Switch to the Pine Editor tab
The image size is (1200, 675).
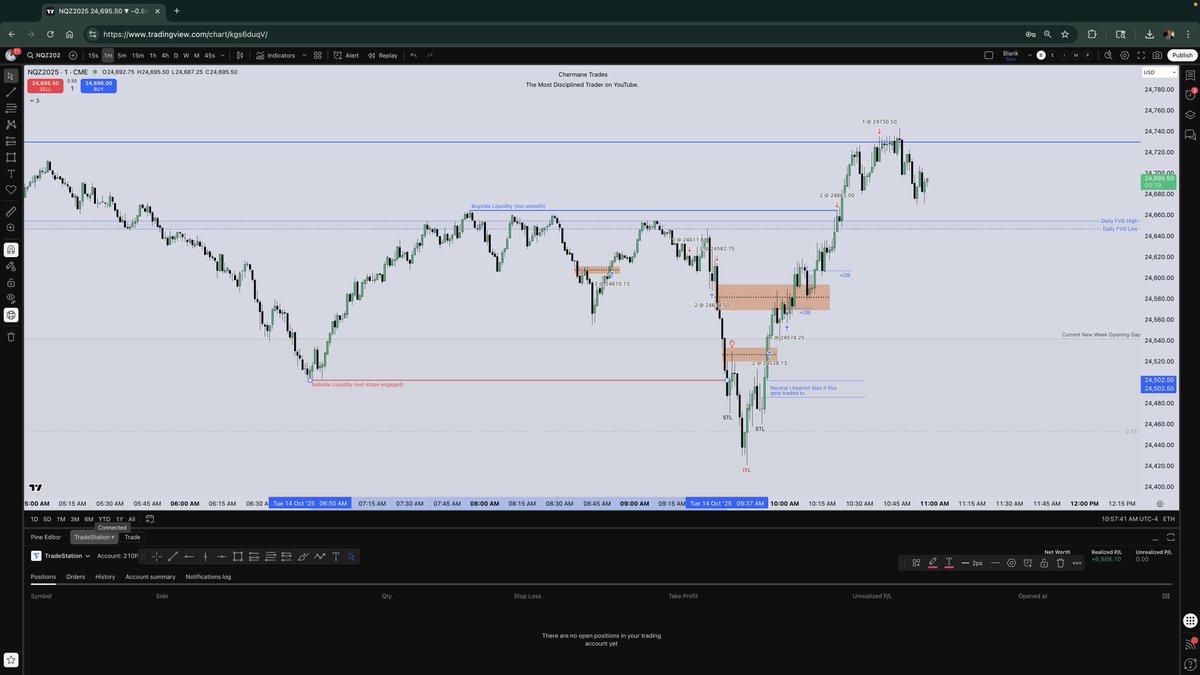(x=46, y=537)
